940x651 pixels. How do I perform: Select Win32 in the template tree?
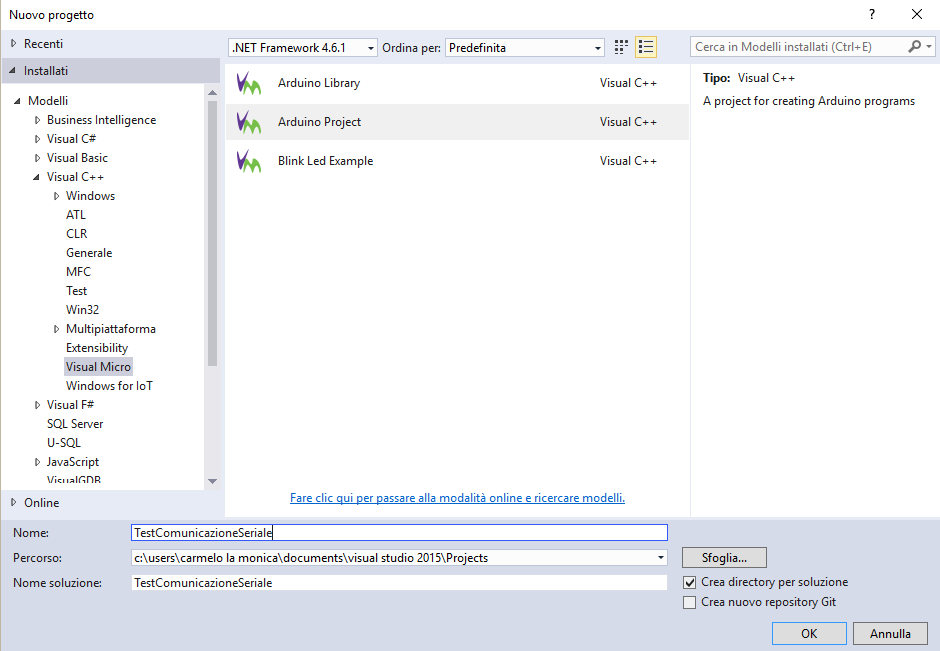83,310
